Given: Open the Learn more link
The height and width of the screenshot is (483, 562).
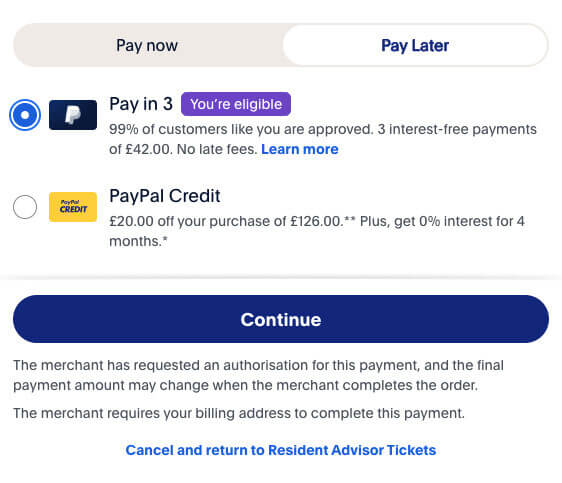Looking at the screenshot, I should coord(300,149).
